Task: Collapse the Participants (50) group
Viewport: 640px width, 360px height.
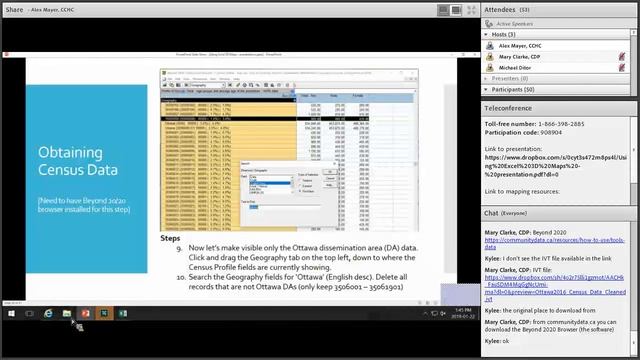Action: click(486, 89)
